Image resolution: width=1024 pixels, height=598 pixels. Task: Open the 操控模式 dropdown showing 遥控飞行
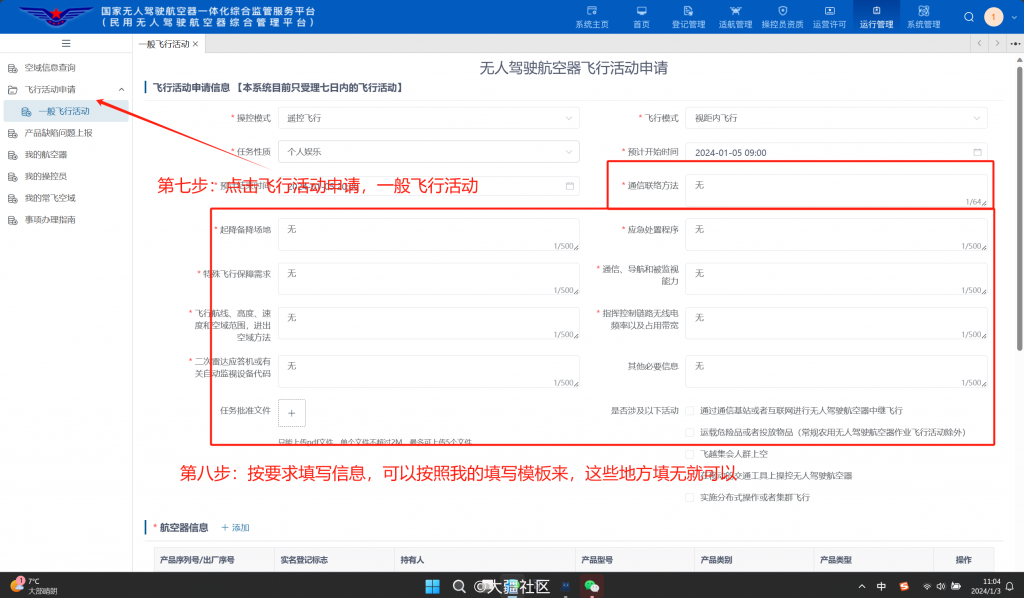[x=429, y=117]
